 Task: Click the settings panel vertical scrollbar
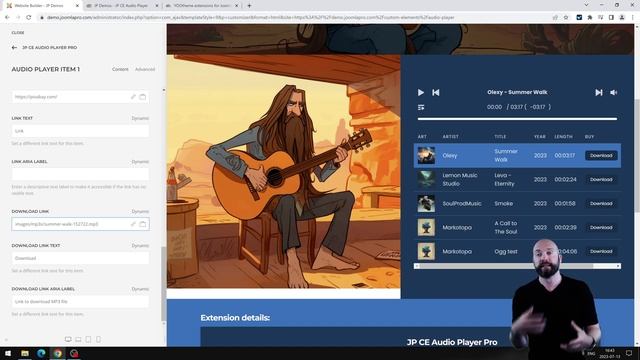coord(164,284)
